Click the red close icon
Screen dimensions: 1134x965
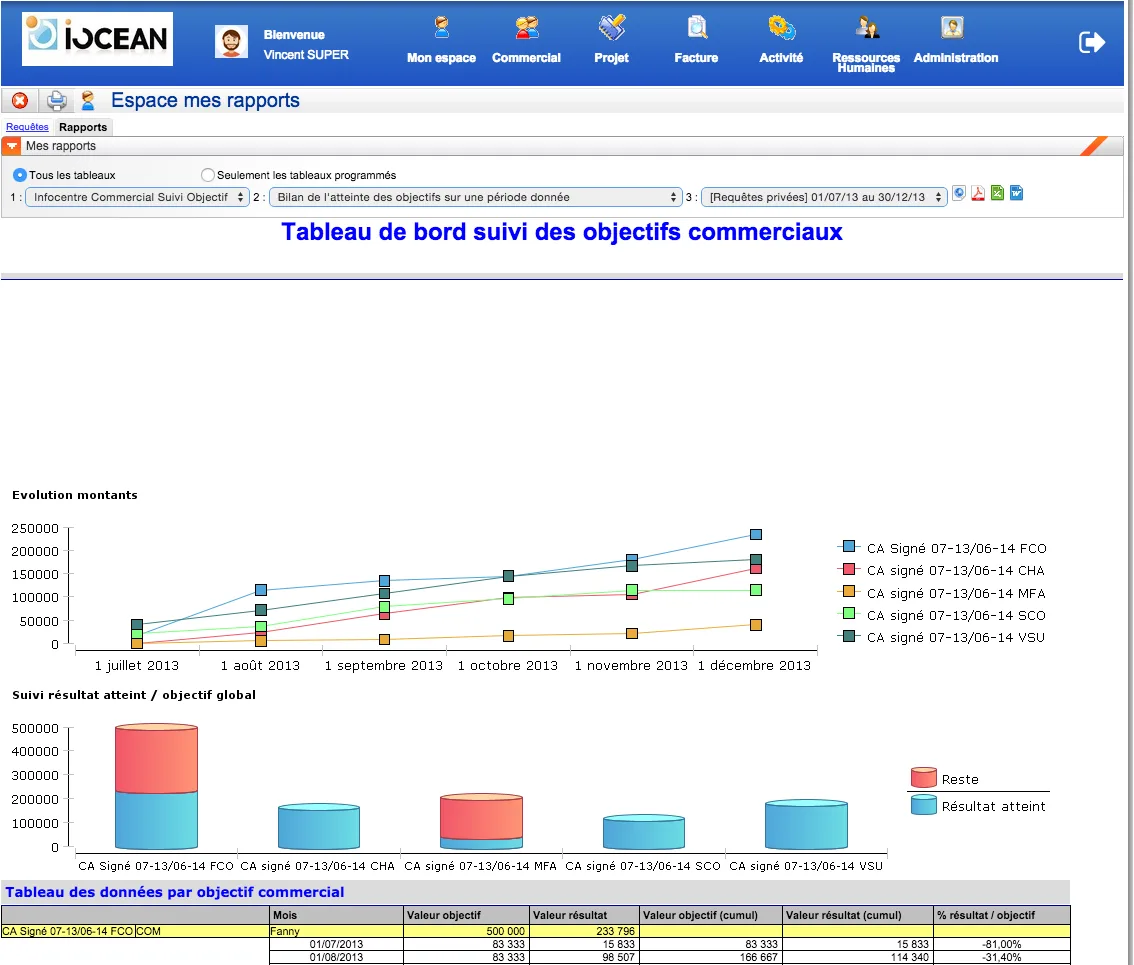tap(20, 101)
